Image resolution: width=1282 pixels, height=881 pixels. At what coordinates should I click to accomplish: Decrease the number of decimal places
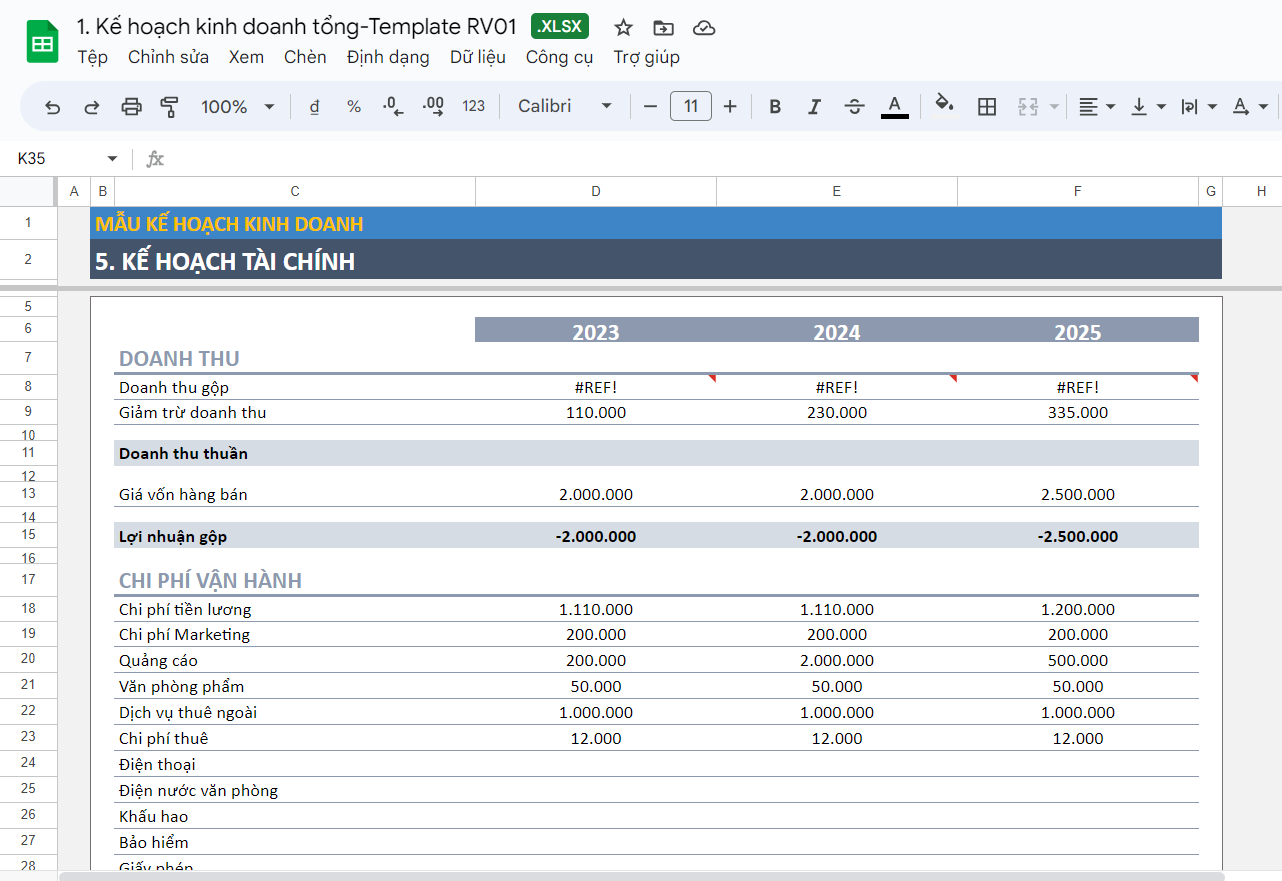click(393, 106)
